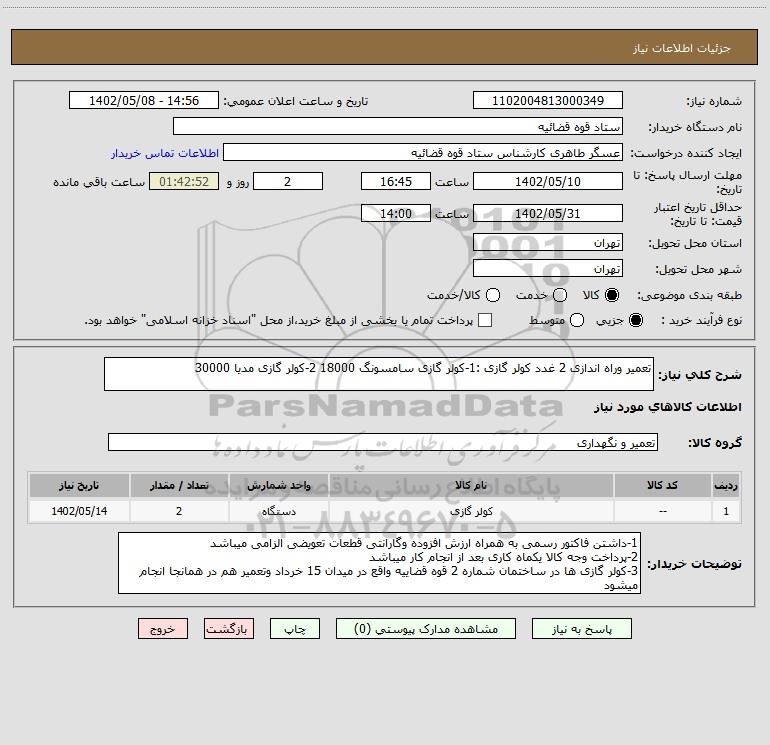
Task: Click the پاسخ به نیاز button
Action: 582,629
